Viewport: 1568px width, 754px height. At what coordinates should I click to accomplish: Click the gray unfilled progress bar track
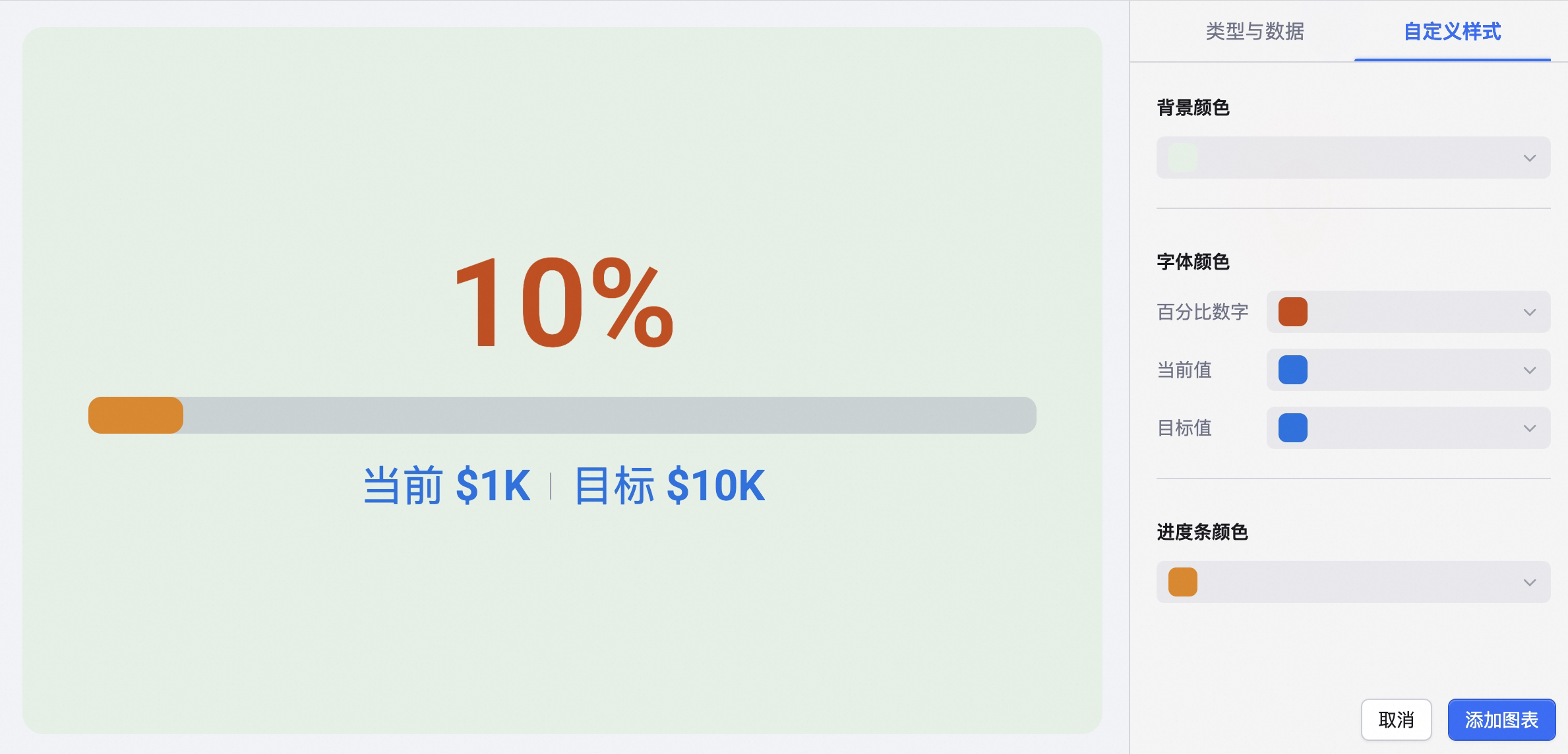coord(610,415)
